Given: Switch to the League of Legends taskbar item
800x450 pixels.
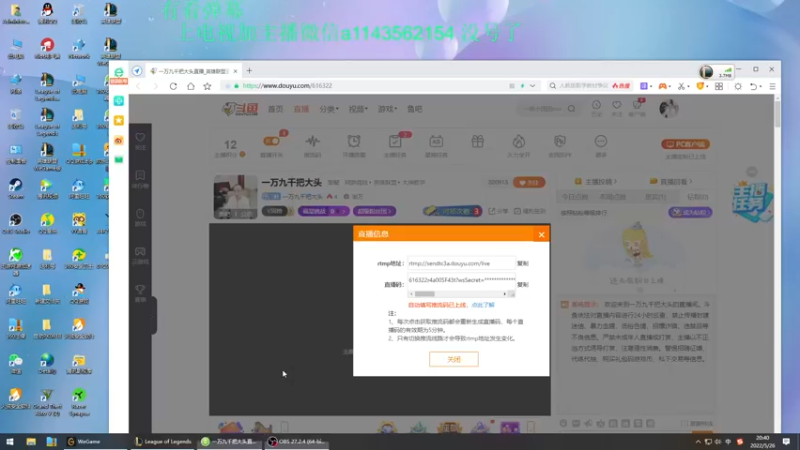Looking at the screenshot, I should [163, 442].
